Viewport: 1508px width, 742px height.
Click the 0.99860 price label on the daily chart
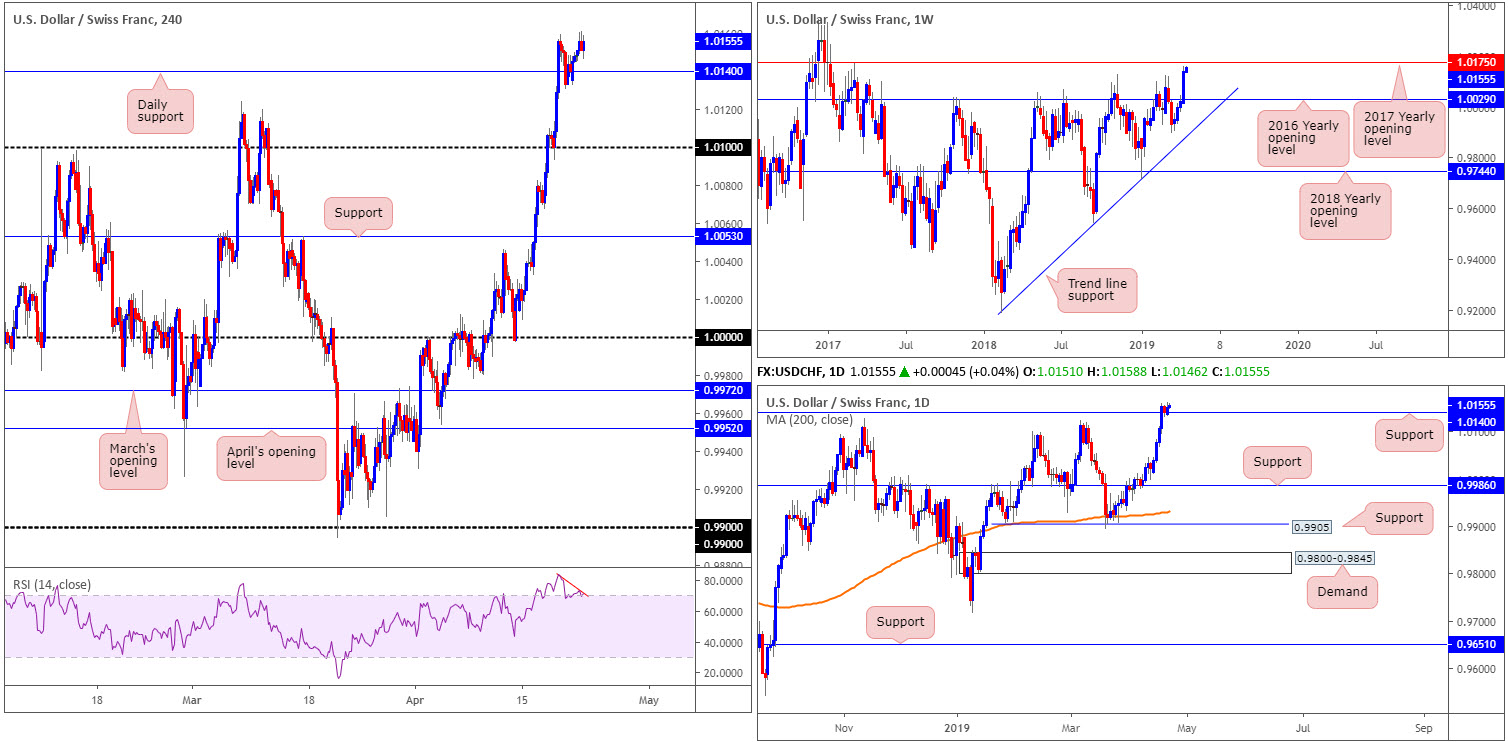tap(1478, 485)
